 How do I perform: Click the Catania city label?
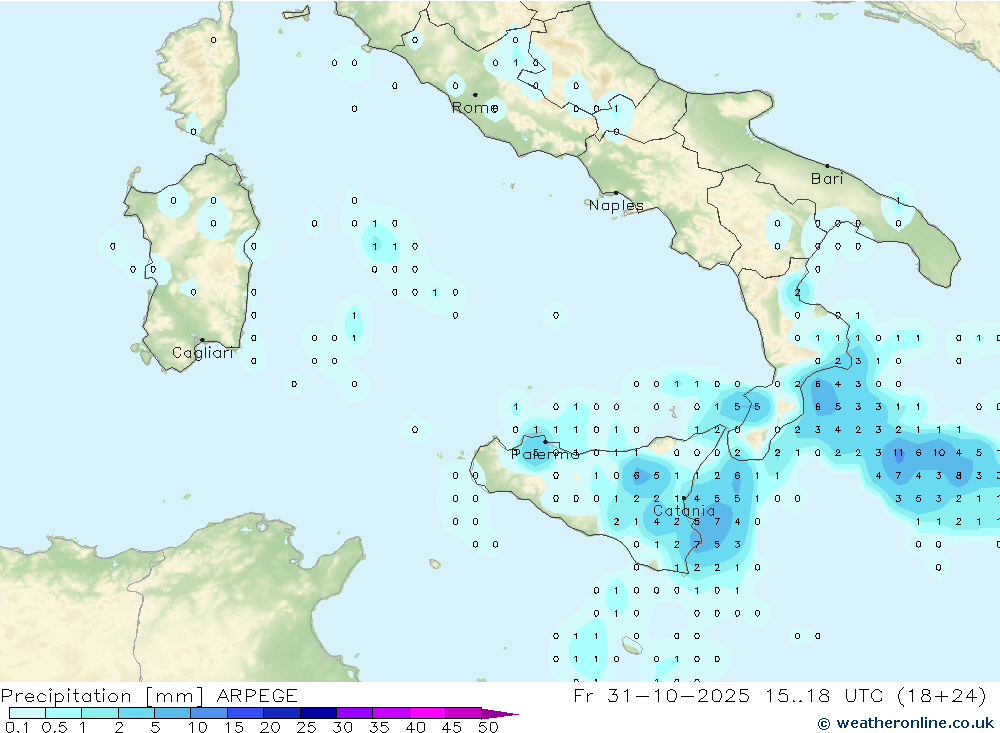tap(684, 511)
